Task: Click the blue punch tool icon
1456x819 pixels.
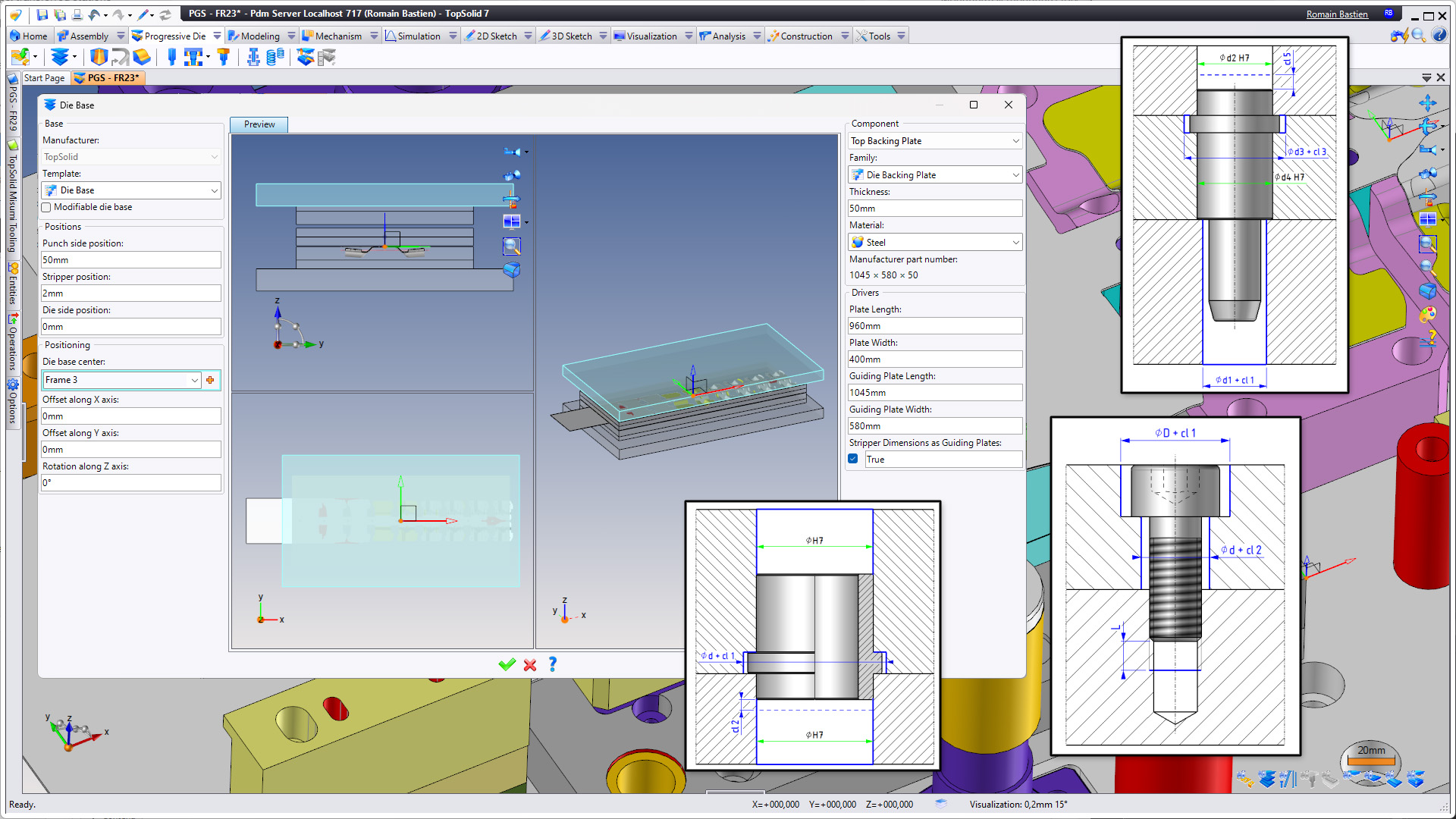Action: [172, 57]
